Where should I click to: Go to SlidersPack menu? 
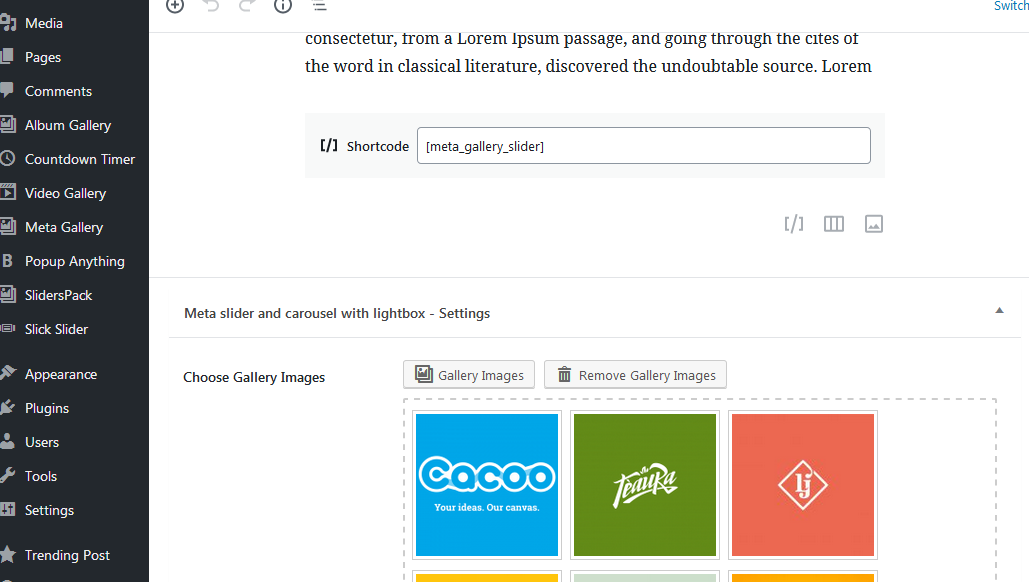(58, 295)
